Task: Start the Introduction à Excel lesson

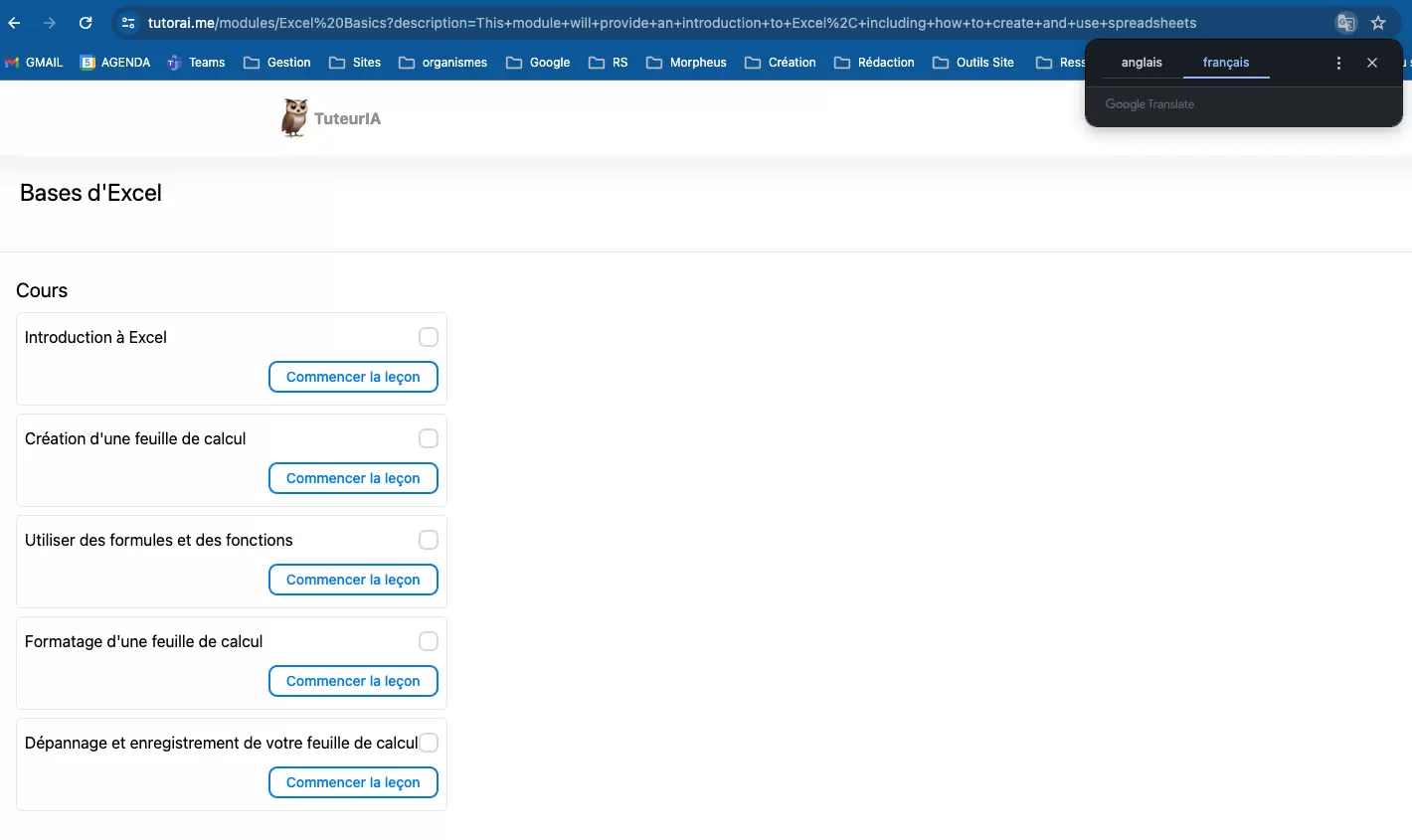Action: (x=353, y=377)
